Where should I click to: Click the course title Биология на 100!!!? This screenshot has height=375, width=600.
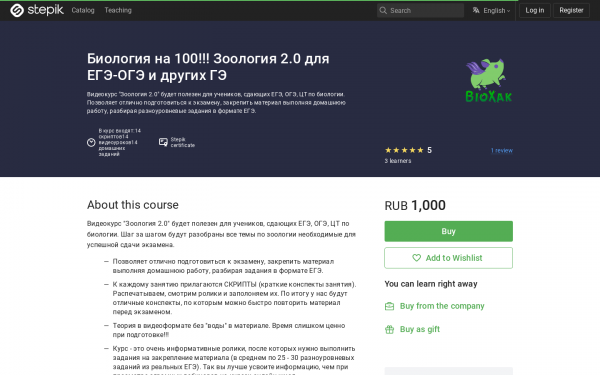pos(208,67)
